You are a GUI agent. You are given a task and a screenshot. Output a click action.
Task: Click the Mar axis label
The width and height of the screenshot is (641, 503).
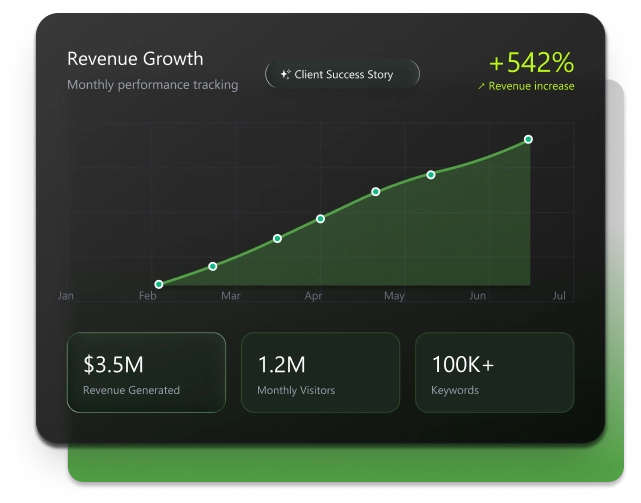231,296
